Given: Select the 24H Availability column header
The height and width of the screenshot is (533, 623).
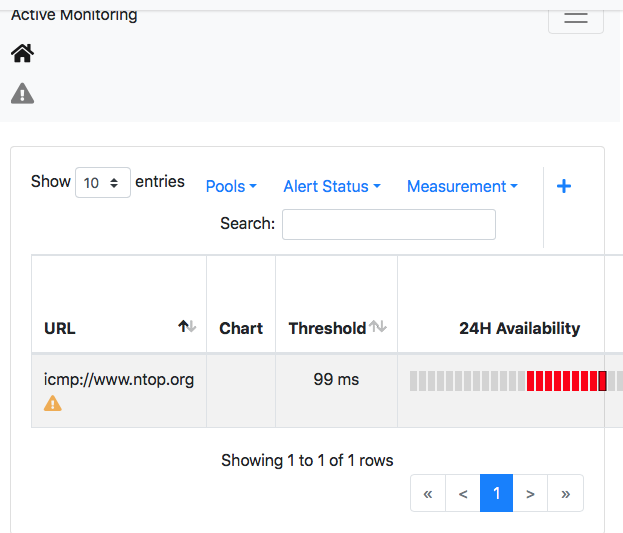Looking at the screenshot, I should click(x=519, y=328).
